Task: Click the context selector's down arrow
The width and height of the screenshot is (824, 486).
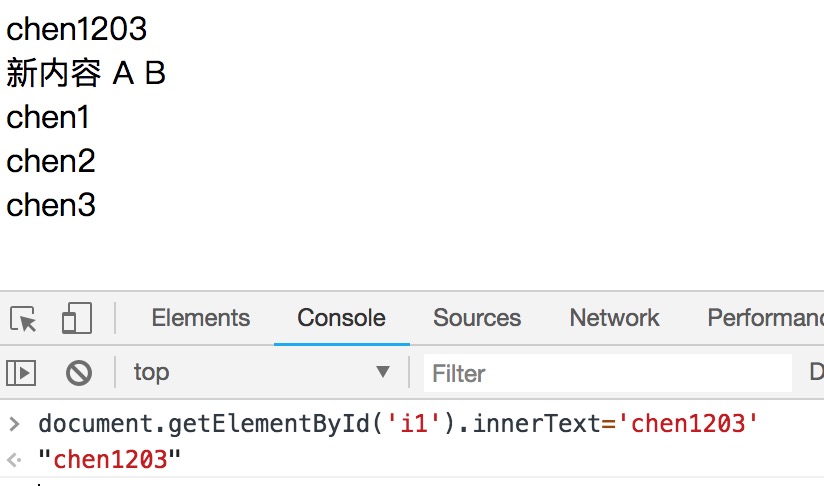Action: 382,373
